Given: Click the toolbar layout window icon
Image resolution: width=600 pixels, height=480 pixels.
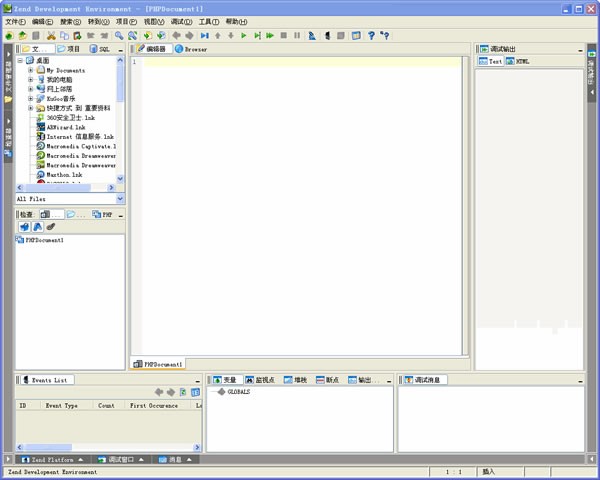Looking at the screenshot, I should 356,36.
